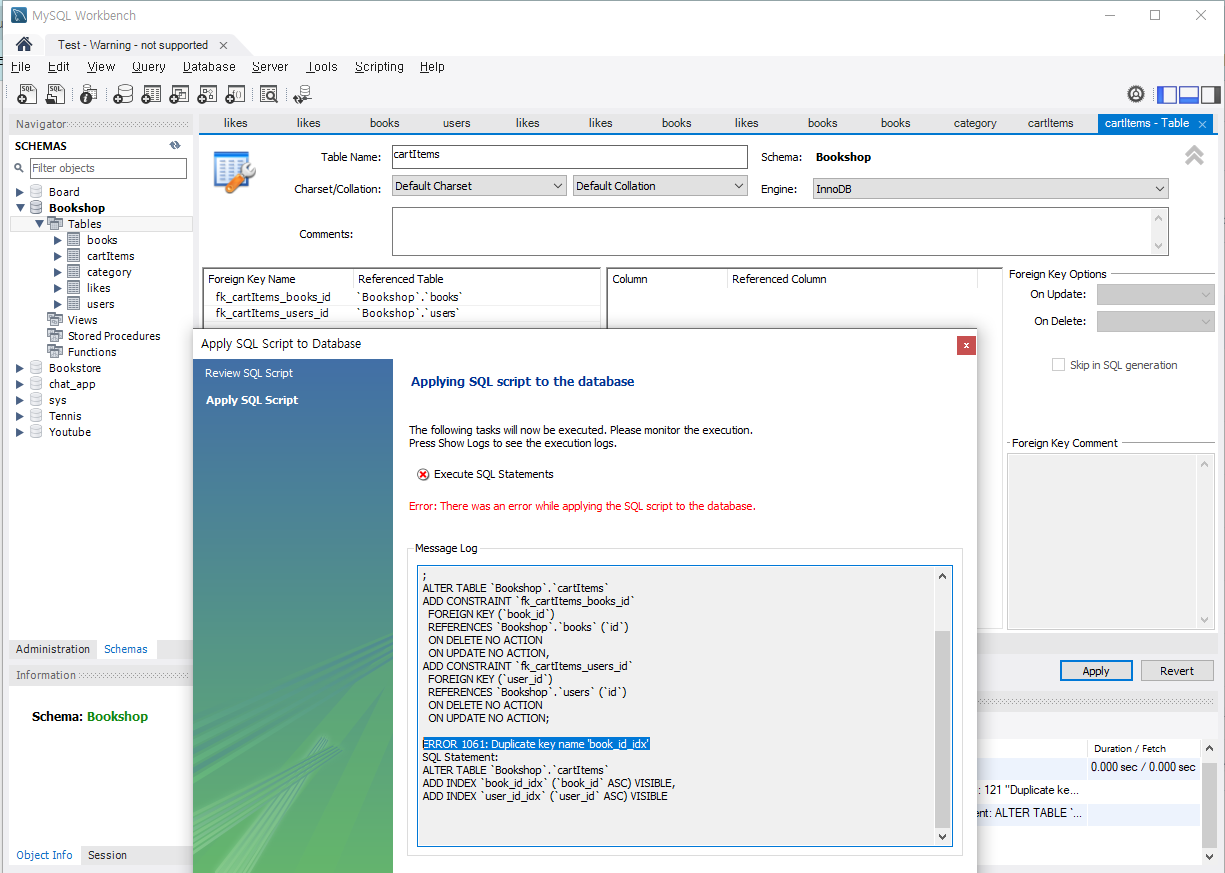Click the Apply button
This screenshot has width=1225, height=873.
1096,671
